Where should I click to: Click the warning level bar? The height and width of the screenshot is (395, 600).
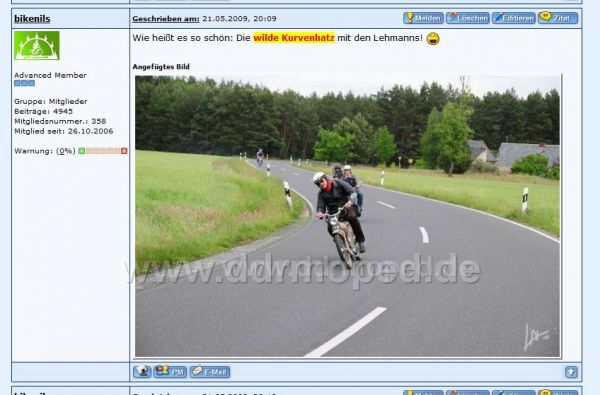[x=103, y=151]
